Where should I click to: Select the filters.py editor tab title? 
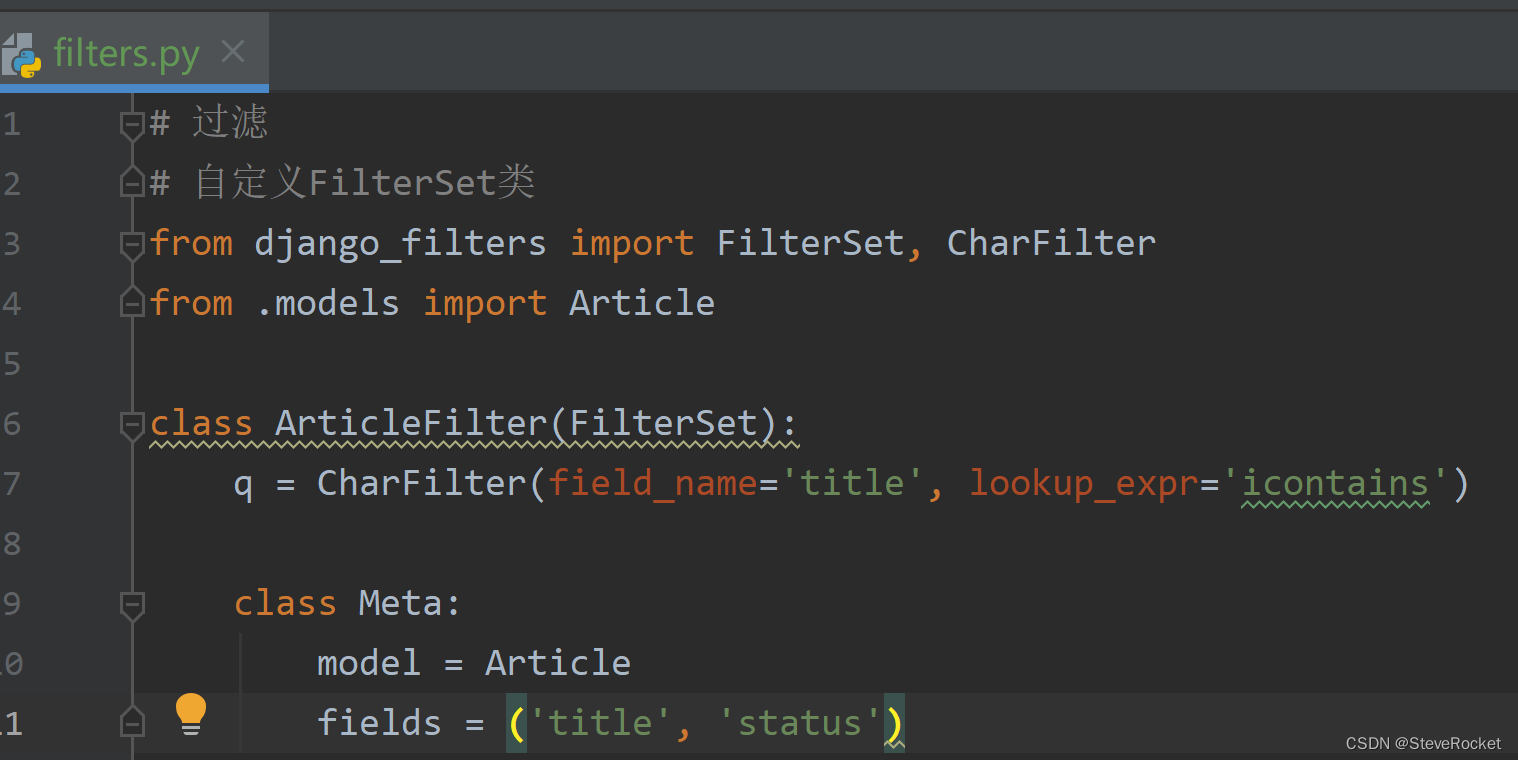pos(125,54)
